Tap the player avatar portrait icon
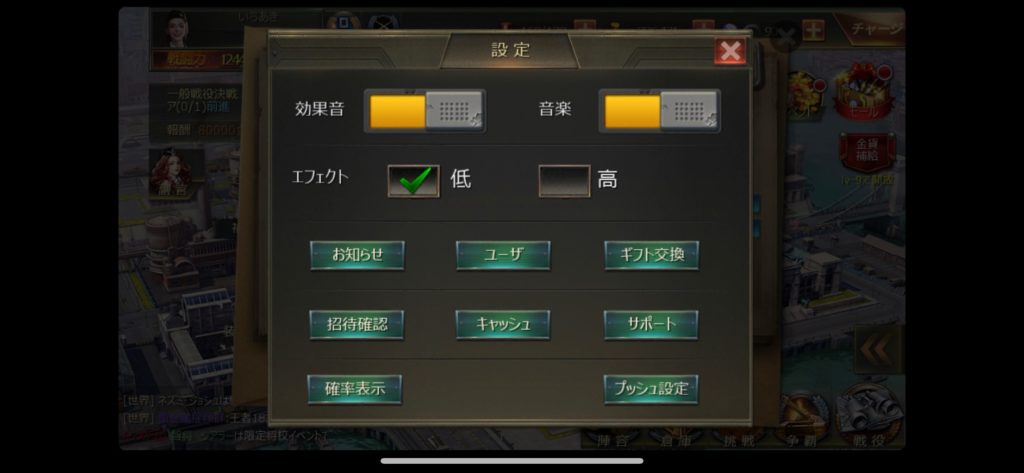 177,29
